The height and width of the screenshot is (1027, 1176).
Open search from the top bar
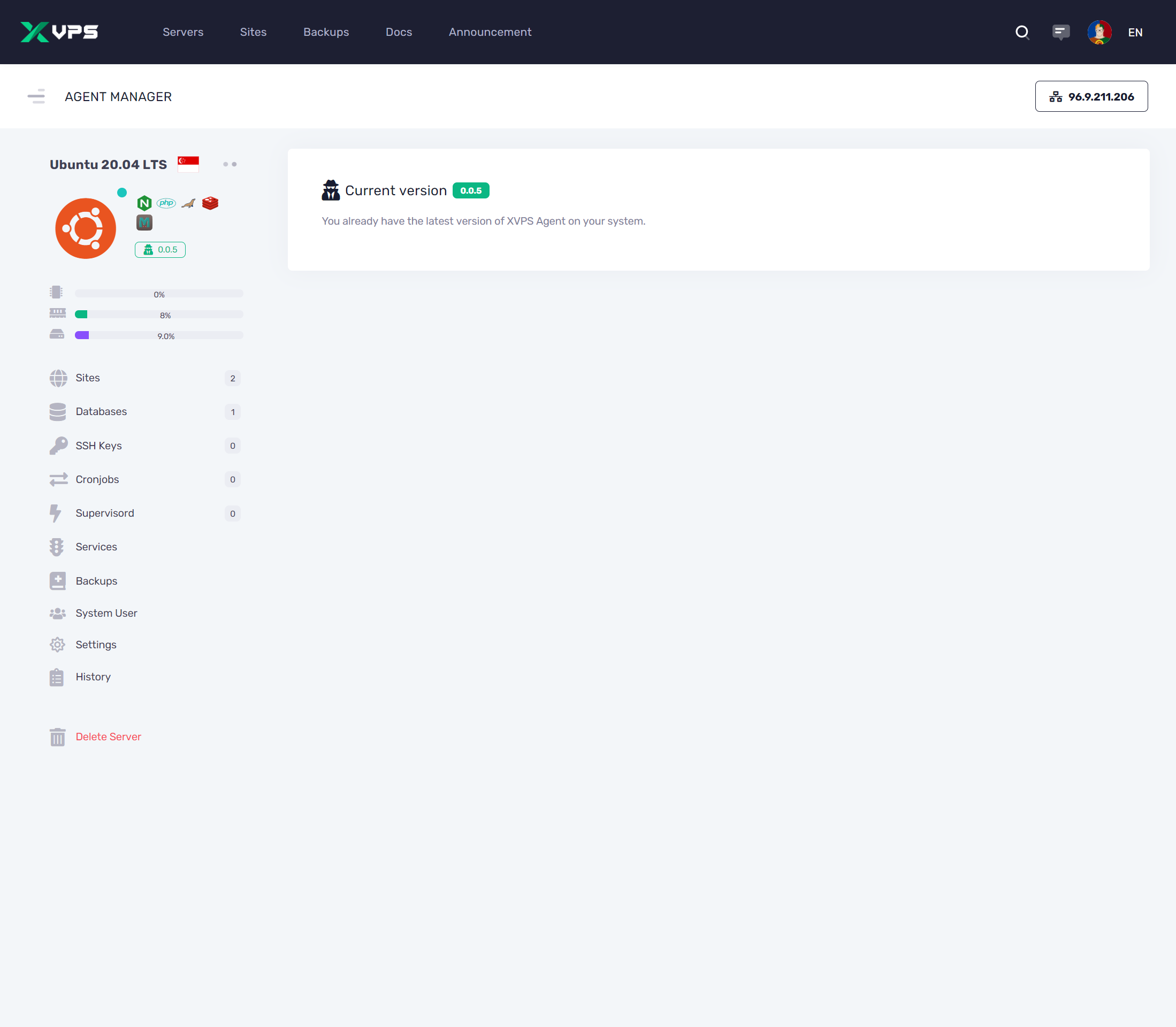[1022, 32]
